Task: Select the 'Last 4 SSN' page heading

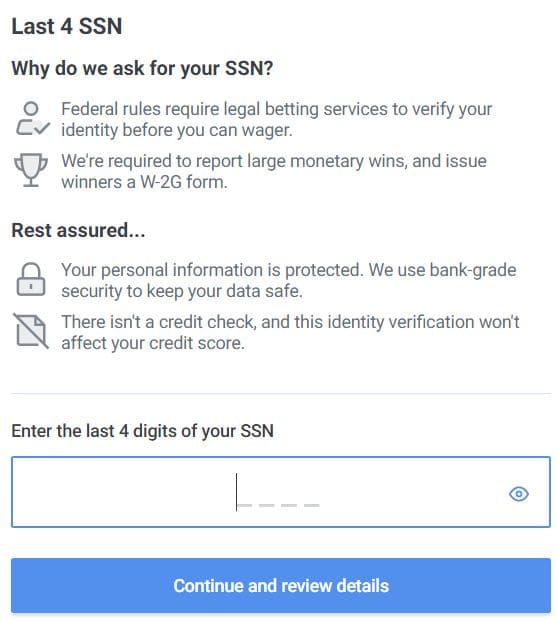Action: pos(67,27)
